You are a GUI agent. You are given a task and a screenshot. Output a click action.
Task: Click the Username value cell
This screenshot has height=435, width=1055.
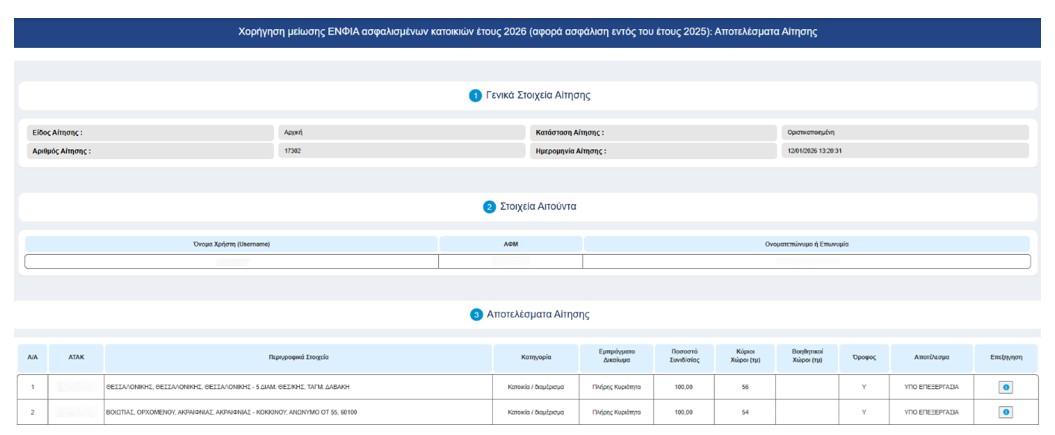tap(231, 262)
